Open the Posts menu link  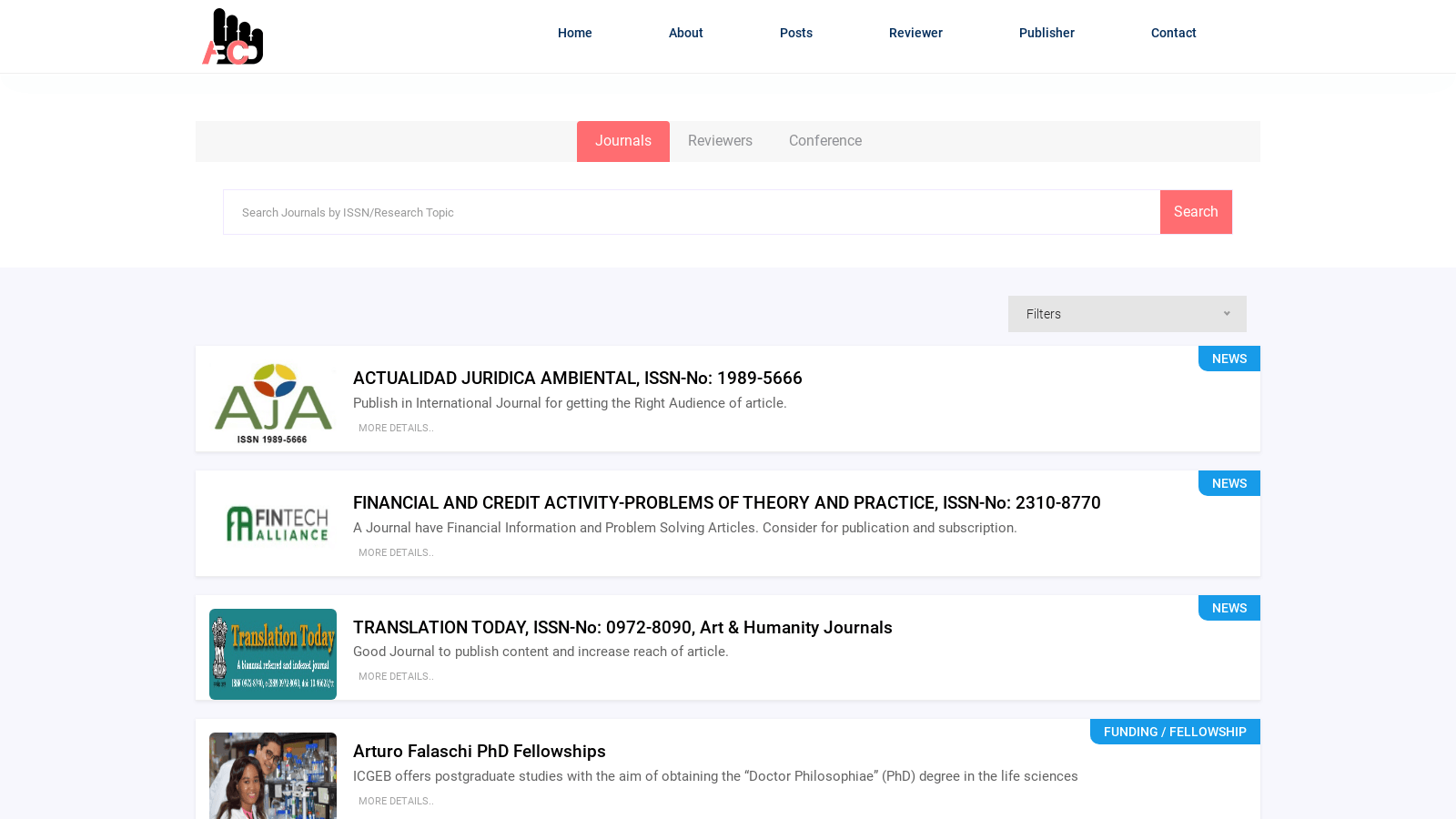click(x=795, y=33)
